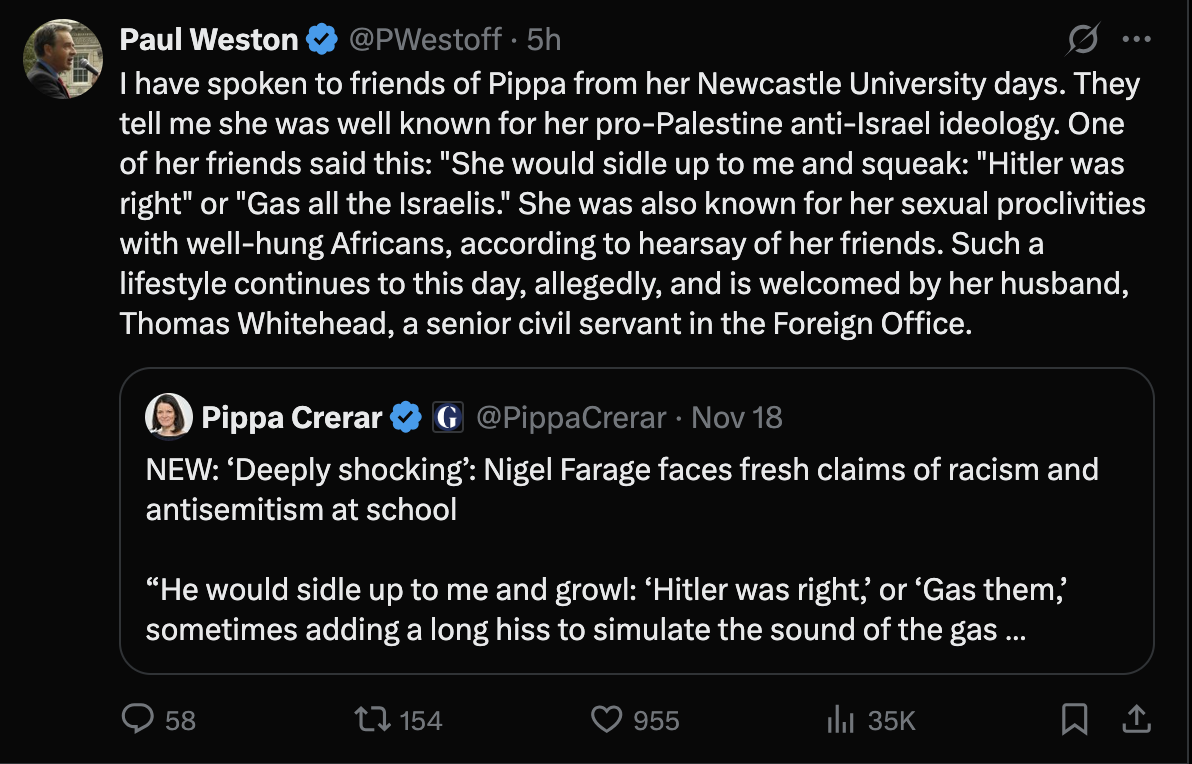1192x764 pixels.
Task: Like the post using the heart
Action: (x=606, y=719)
